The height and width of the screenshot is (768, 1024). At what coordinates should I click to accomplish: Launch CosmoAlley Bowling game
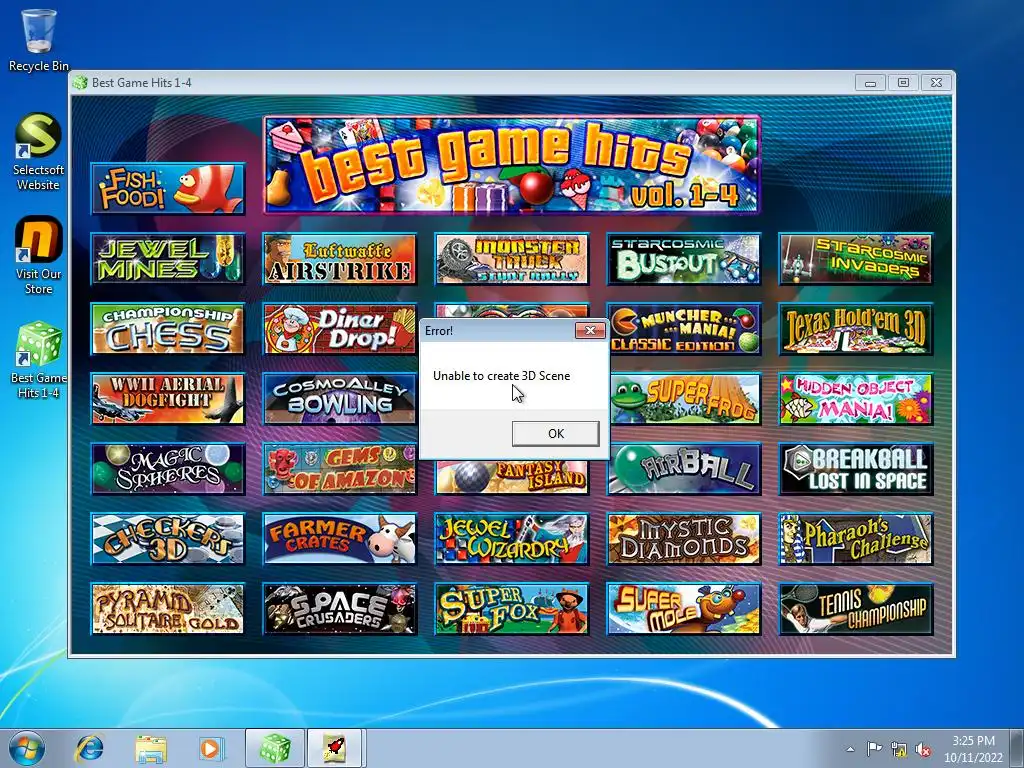(x=340, y=399)
